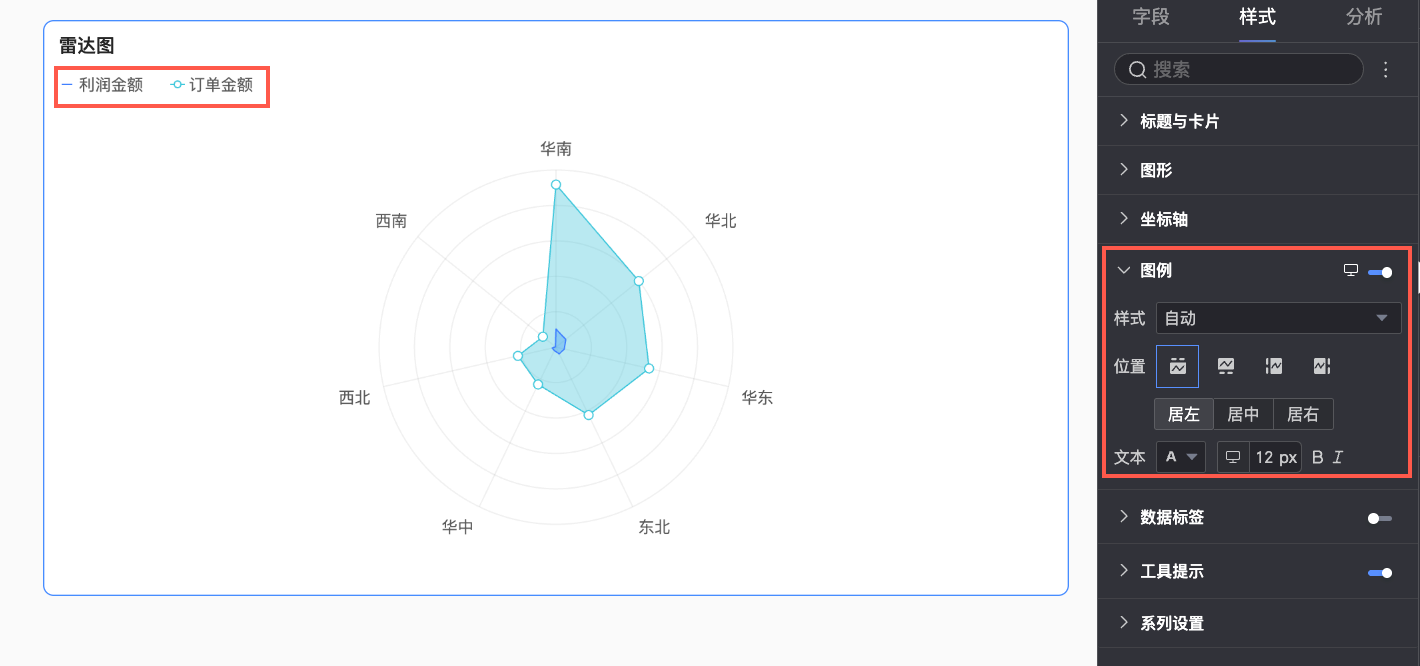Set legend position to top
The height and width of the screenshot is (666, 1420).
coord(1177,366)
